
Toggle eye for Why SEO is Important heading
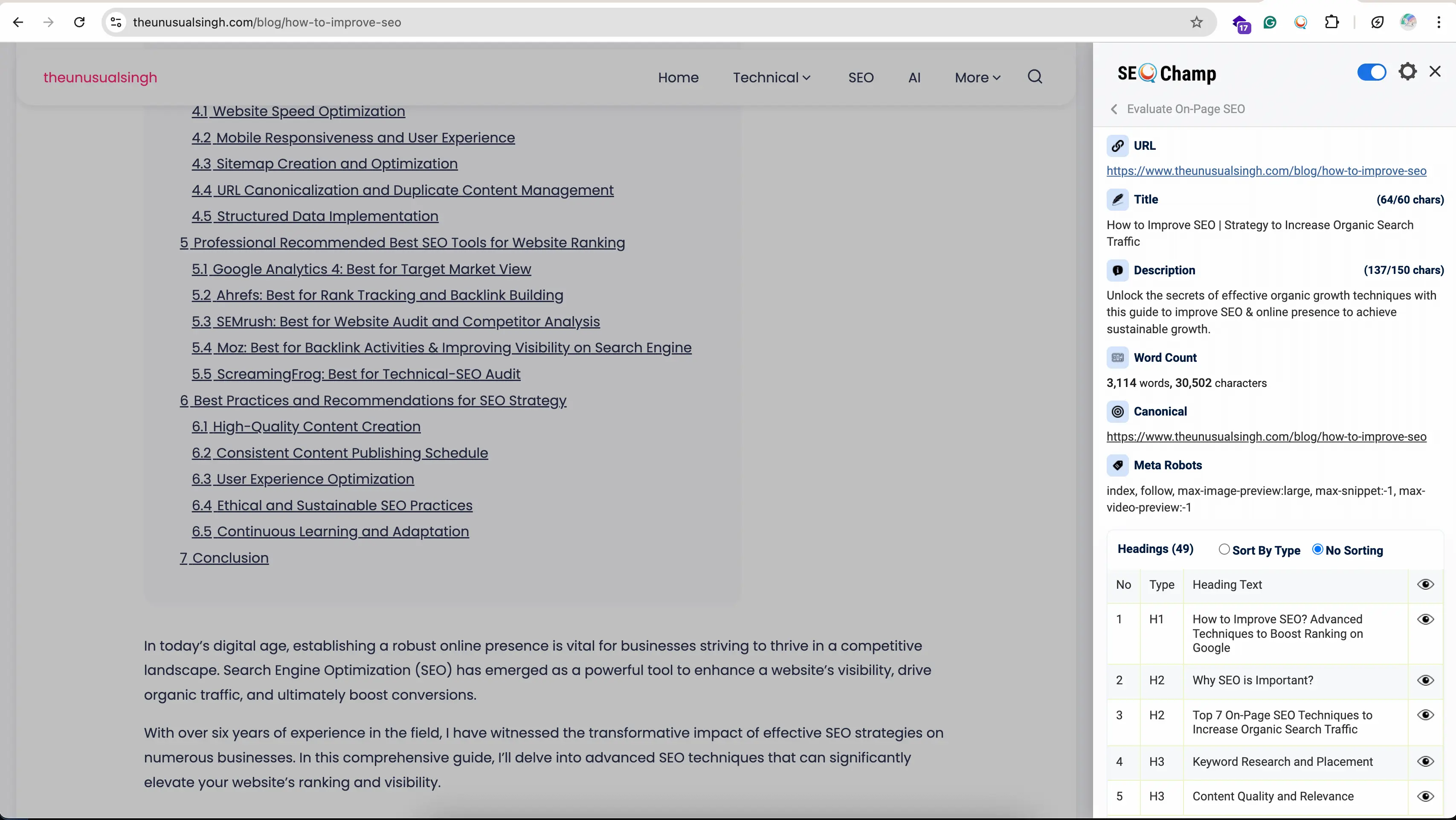tap(1425, 680)
